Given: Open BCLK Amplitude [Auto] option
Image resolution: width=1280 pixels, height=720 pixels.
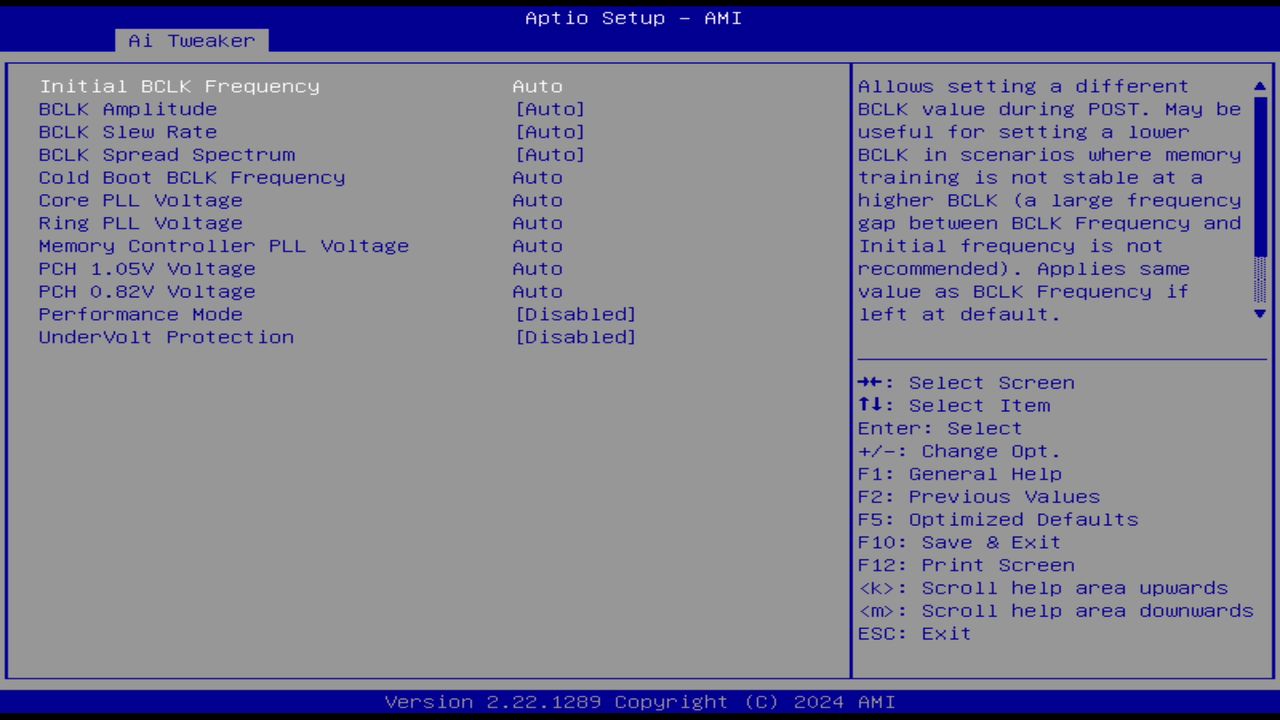Looking at the screenshot, I should pyautogui.click(x=550, y=109).
